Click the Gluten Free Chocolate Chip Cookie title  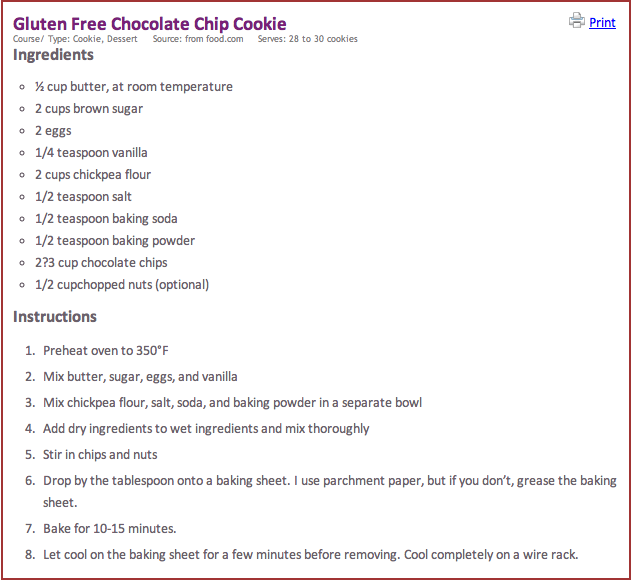[150, 23]
